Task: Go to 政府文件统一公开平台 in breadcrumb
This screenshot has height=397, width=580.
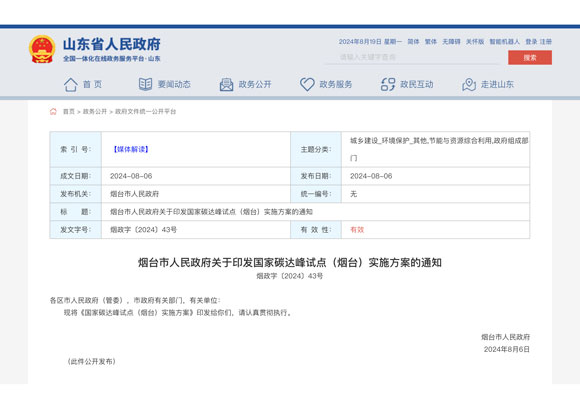Action: [x=145, y=111]
